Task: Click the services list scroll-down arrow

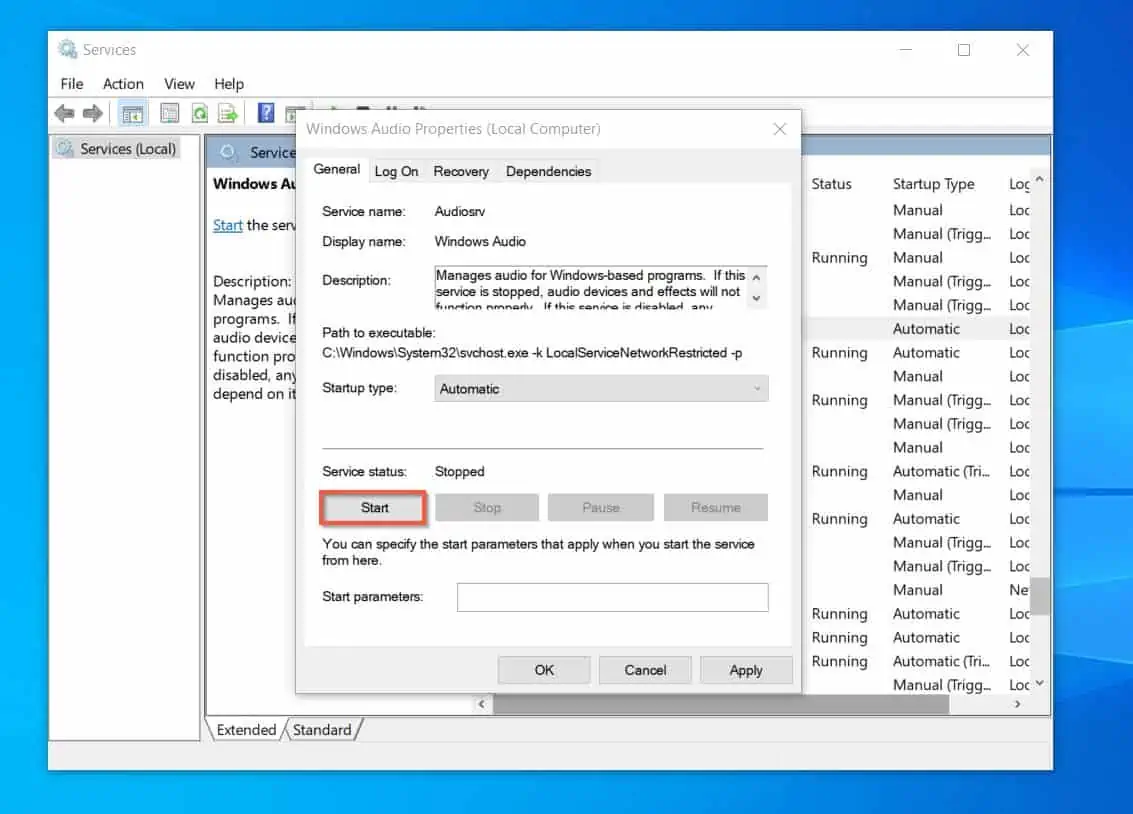Action: point(1039,683)
